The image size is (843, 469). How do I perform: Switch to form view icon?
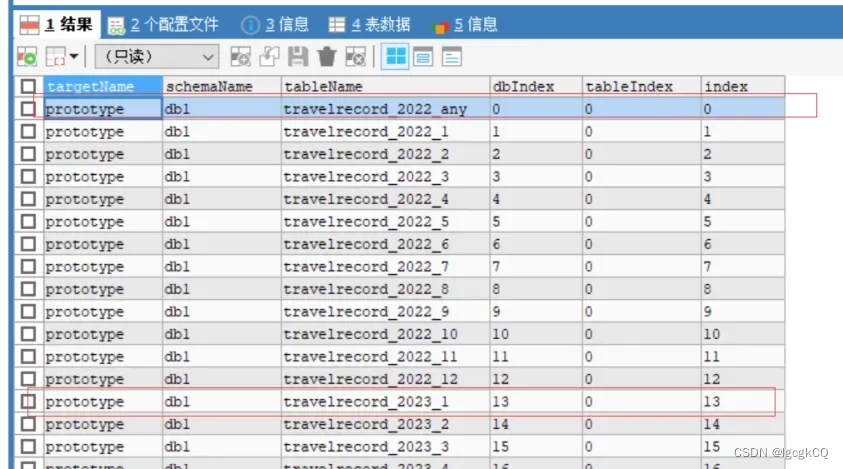(x=423, y=56)
